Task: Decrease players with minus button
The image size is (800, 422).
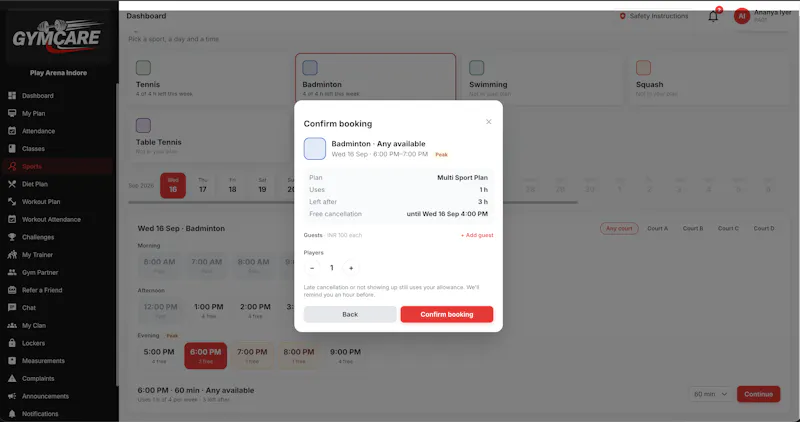Action: click(x=312, y=268)
